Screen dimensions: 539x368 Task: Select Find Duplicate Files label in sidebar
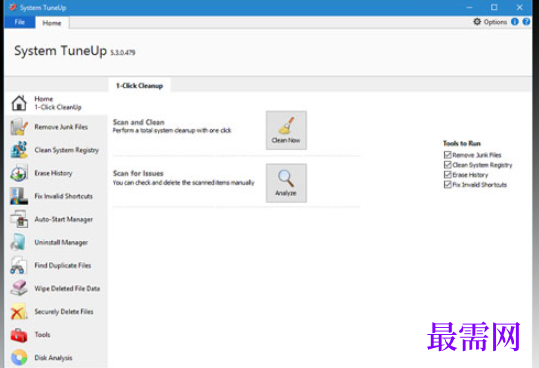(x=63, y=265)
